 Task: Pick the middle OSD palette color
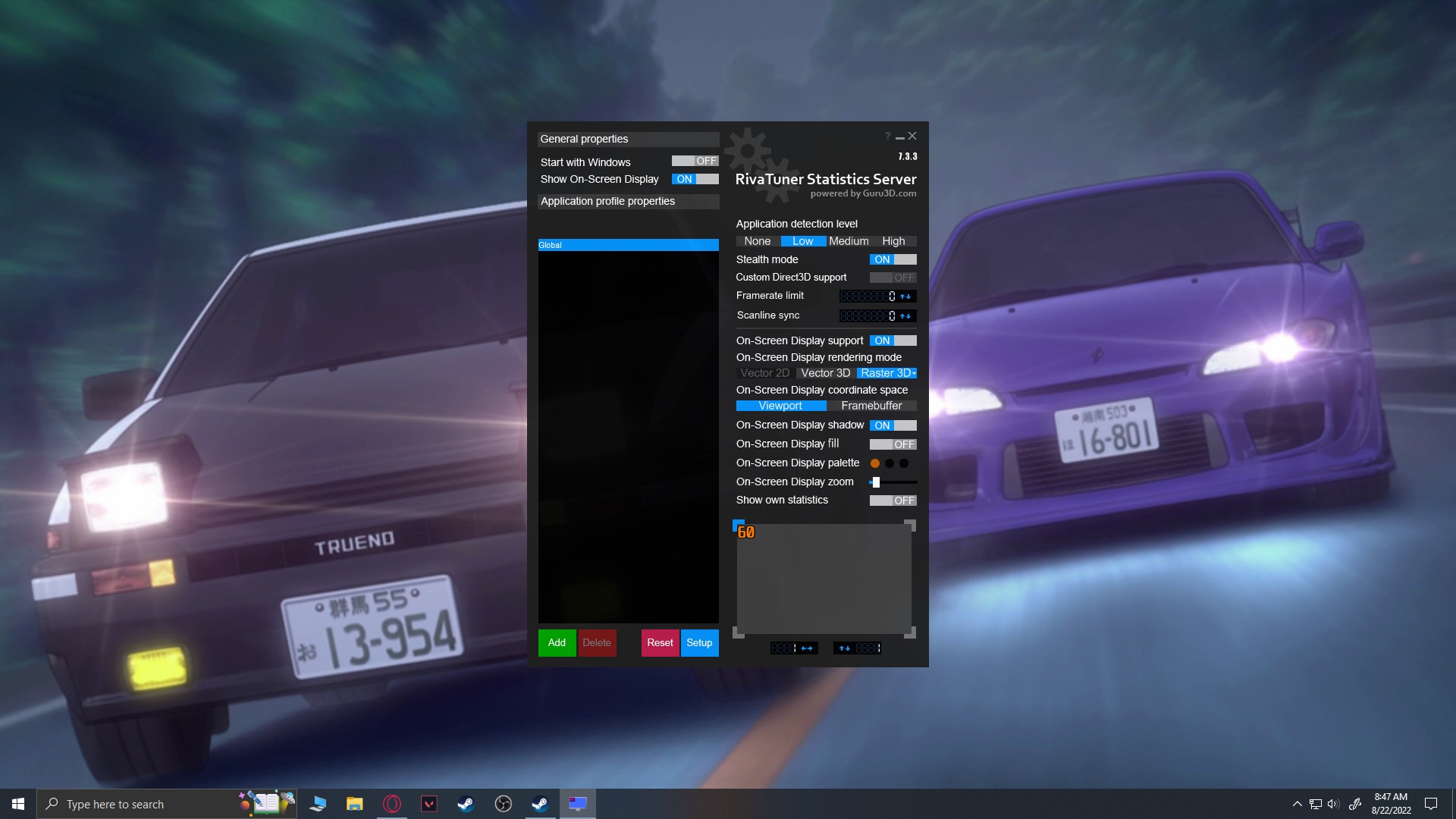[x=890, y=463]
